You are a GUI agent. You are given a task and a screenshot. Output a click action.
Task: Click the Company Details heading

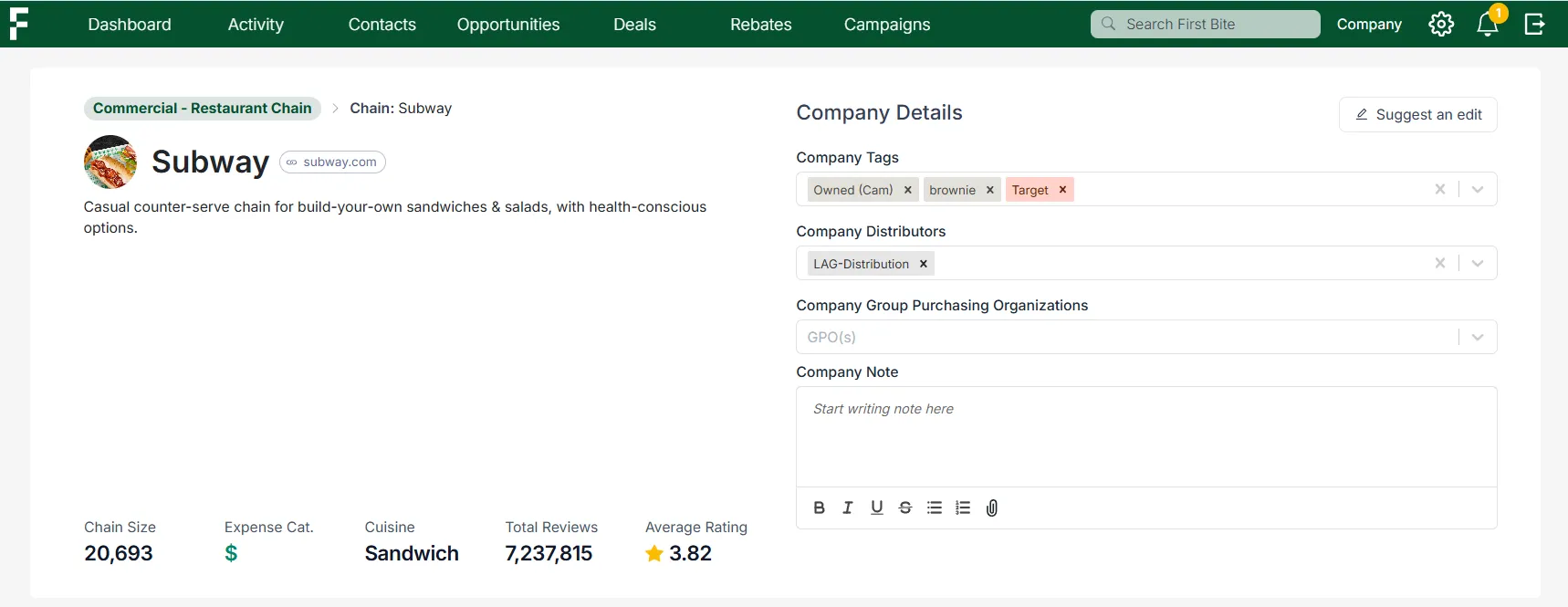(879, 112)
